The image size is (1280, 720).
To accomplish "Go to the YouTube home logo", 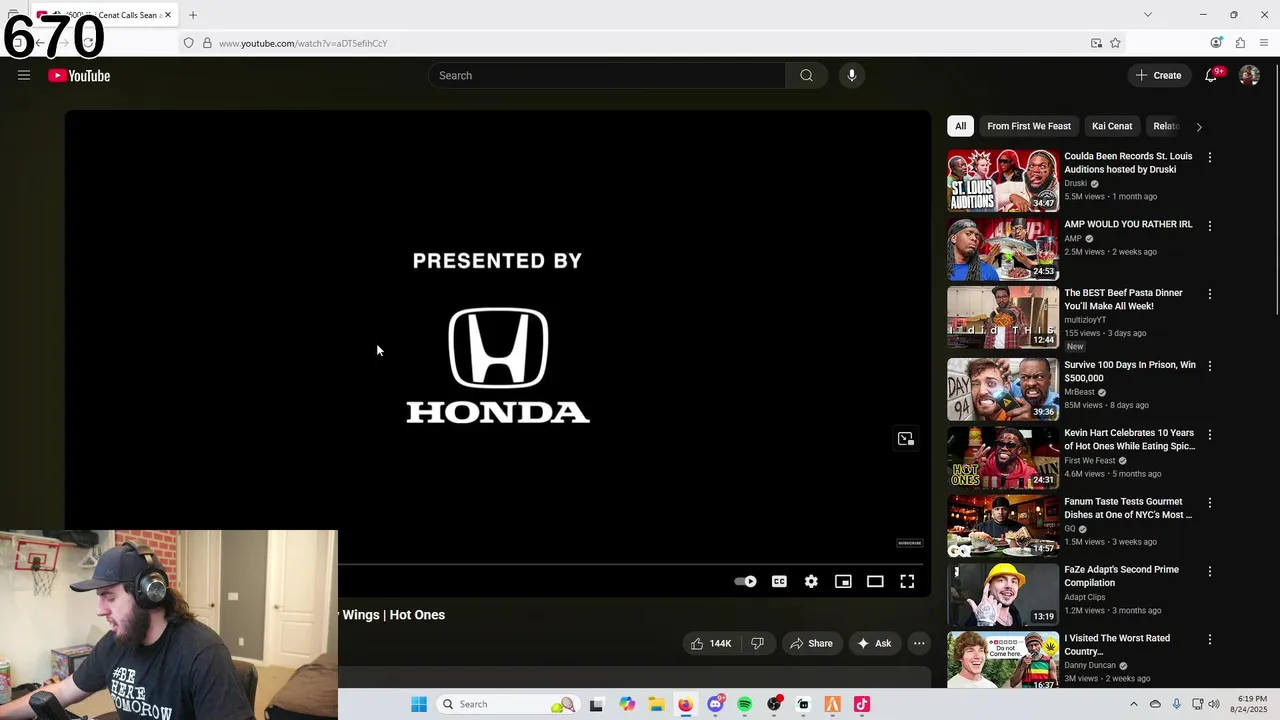I will point(79,76).
